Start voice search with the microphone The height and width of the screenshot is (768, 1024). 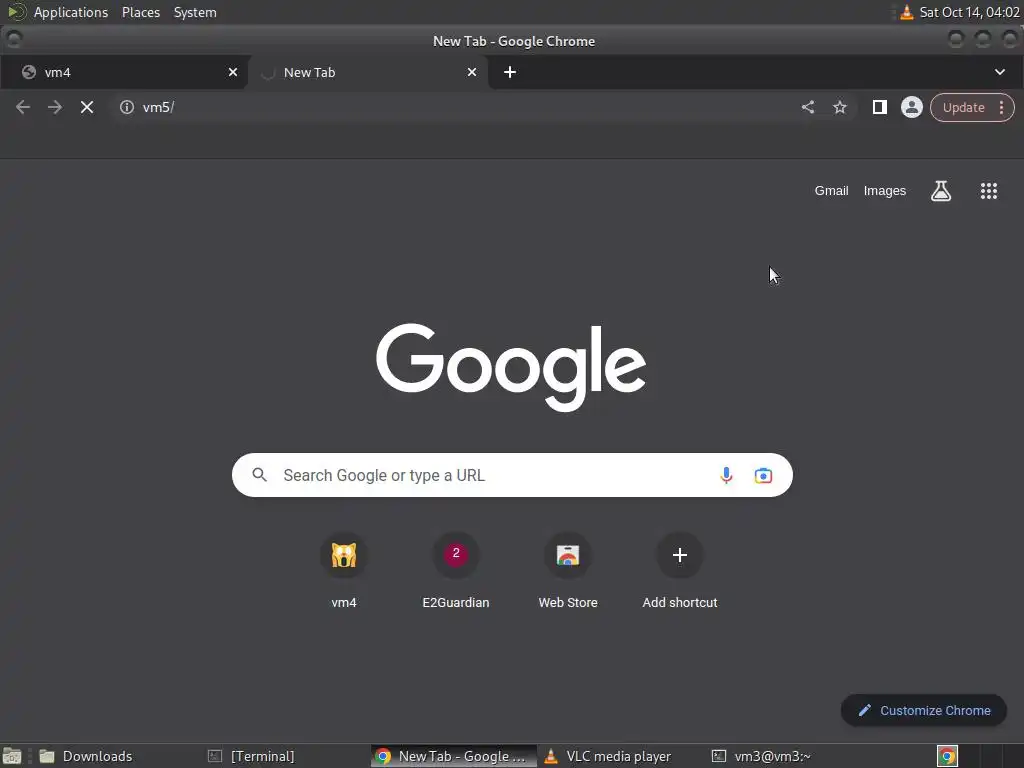pos(726,475)
